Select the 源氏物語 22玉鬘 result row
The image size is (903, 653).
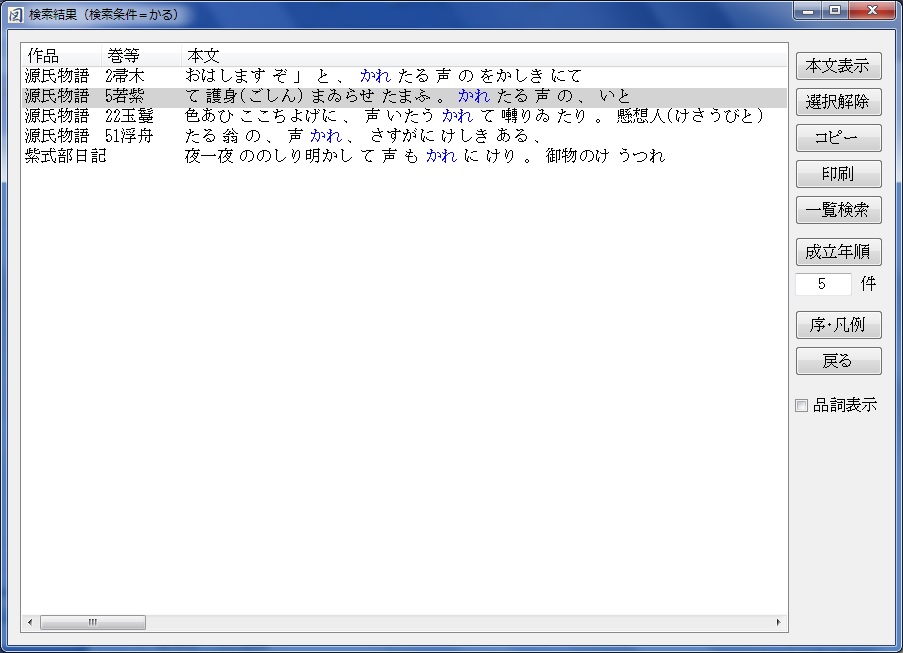click(404, 116)
